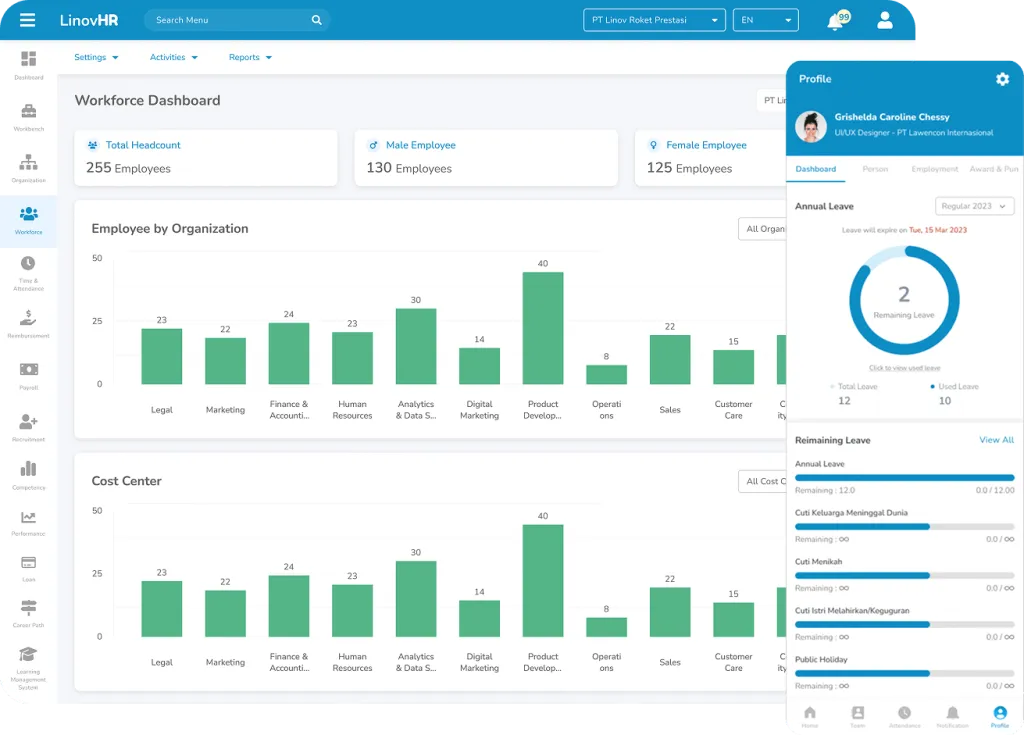Open Time & Attendance from the sidebar
The width and height of the screenshot is (1024, 735).
pyautogui.click(x=28, y=270)
